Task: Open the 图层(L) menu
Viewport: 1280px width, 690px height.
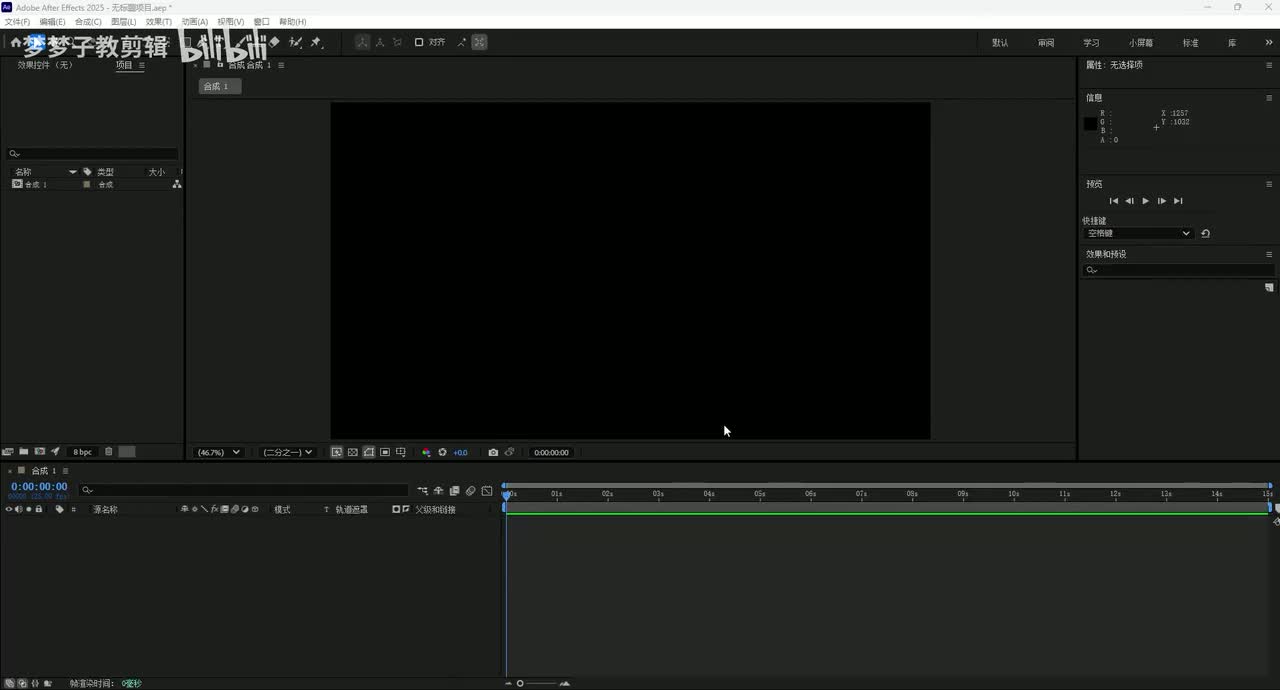Action: point(123,21)
